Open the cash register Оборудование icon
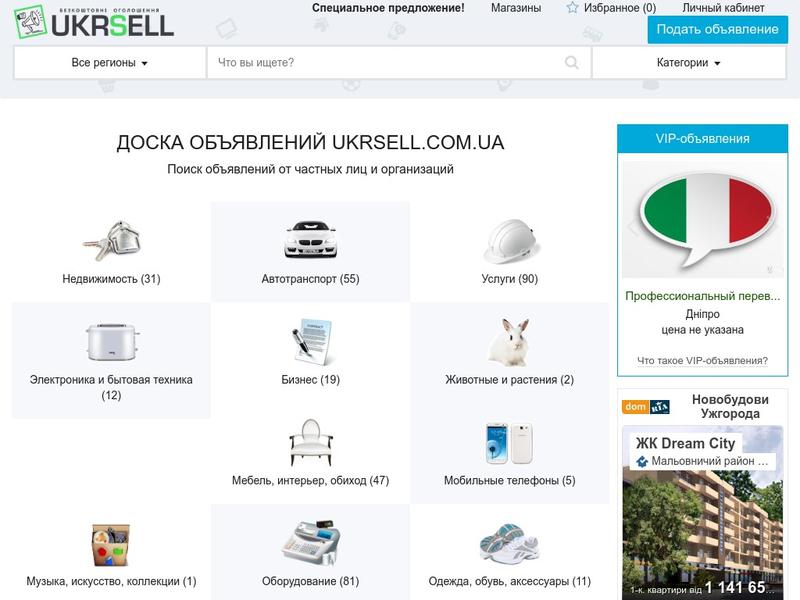 [310, 543]
